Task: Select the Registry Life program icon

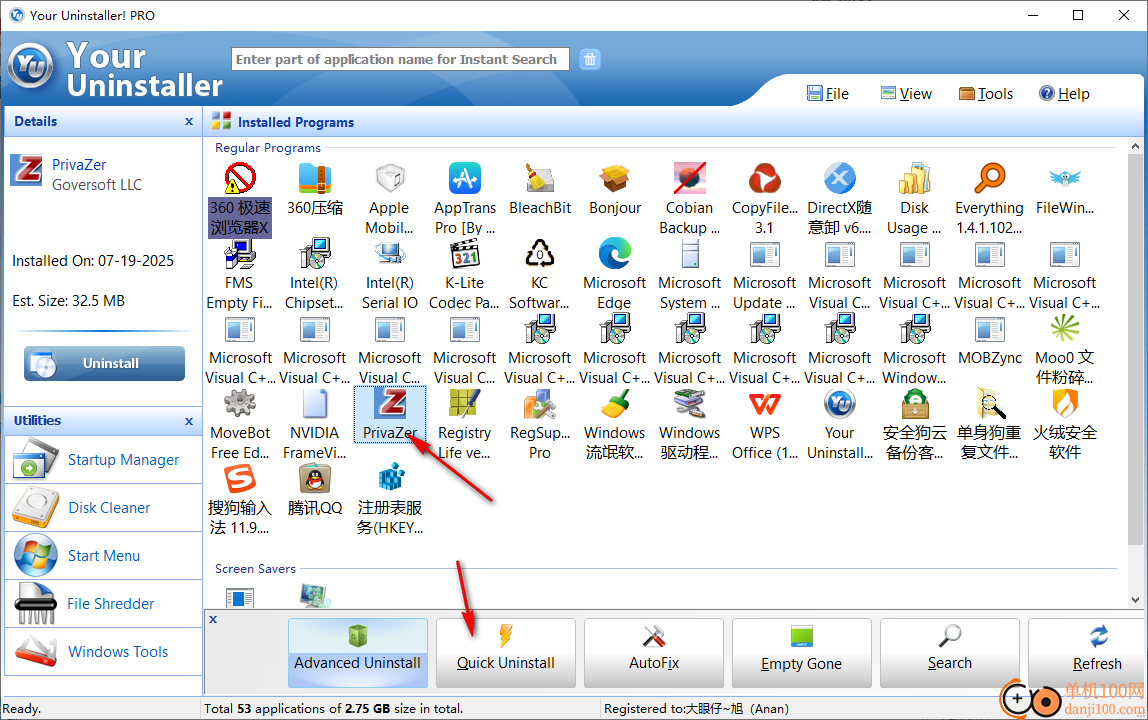Action: point(465,404)
